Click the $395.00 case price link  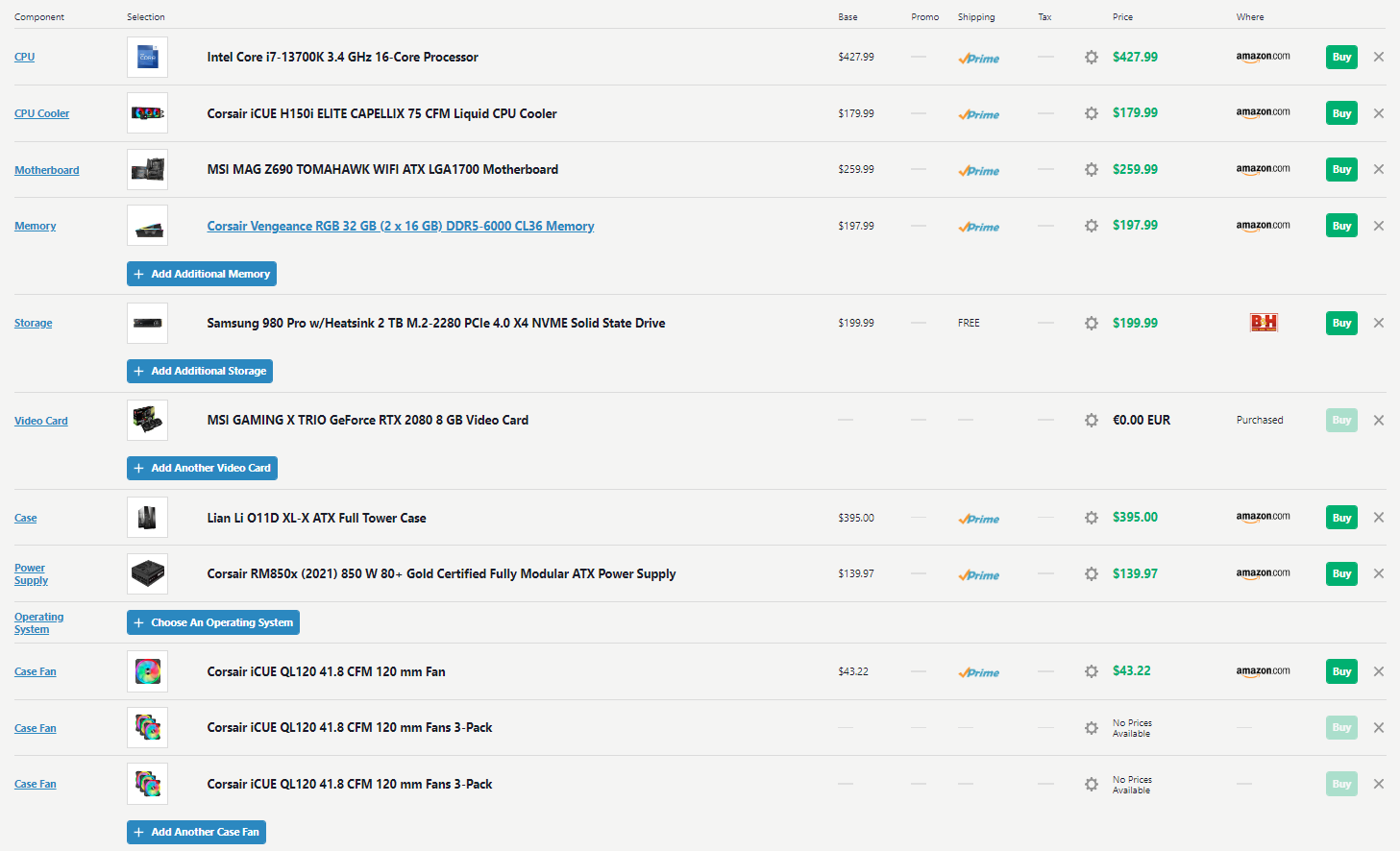coord(1135,517)
